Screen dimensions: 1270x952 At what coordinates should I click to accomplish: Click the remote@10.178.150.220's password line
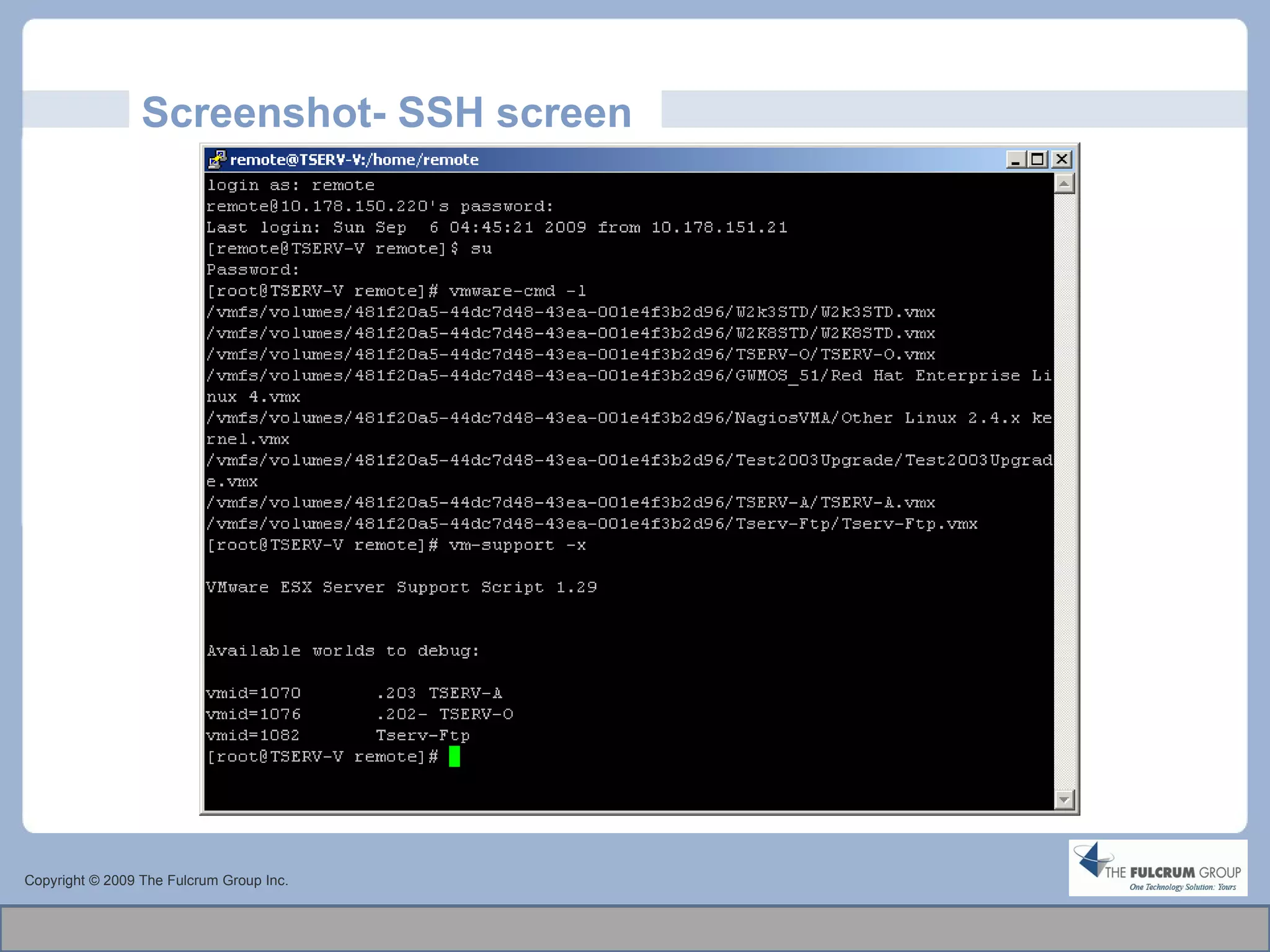[380, 206]
